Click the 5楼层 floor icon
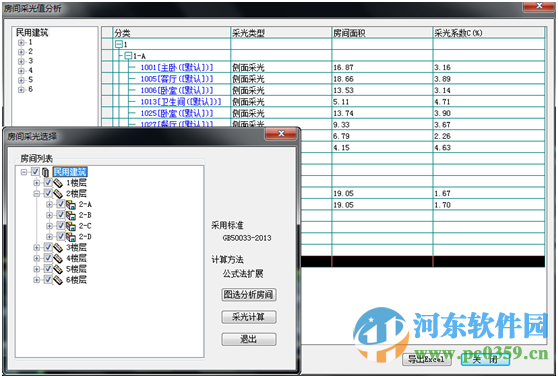This screenshot has height=378, width=558. [58, 269]
